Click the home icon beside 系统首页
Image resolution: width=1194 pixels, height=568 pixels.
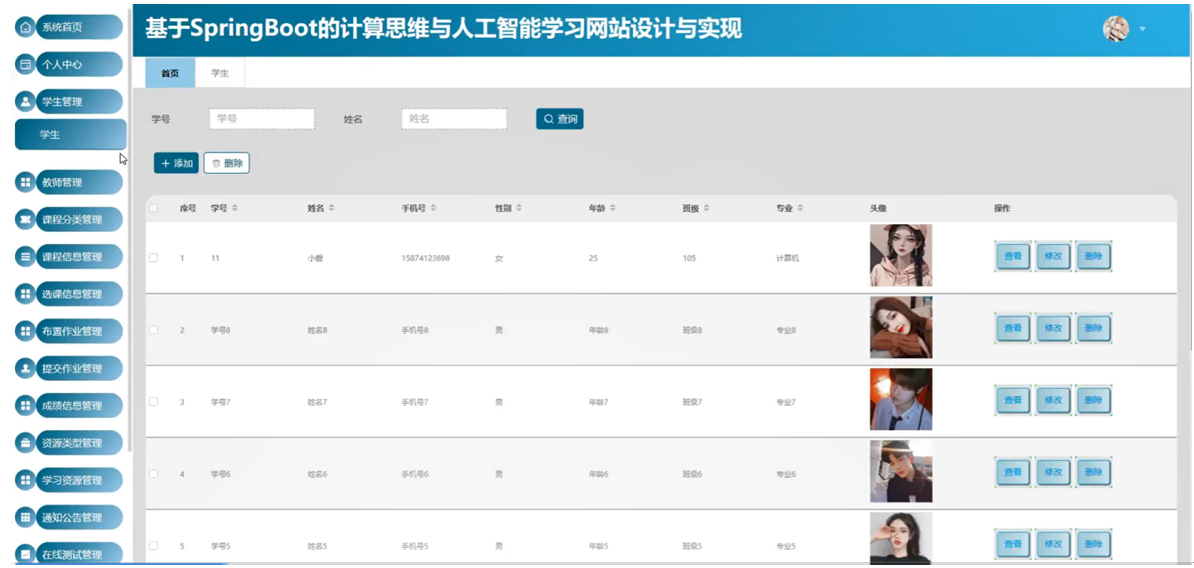click(25, 27)
